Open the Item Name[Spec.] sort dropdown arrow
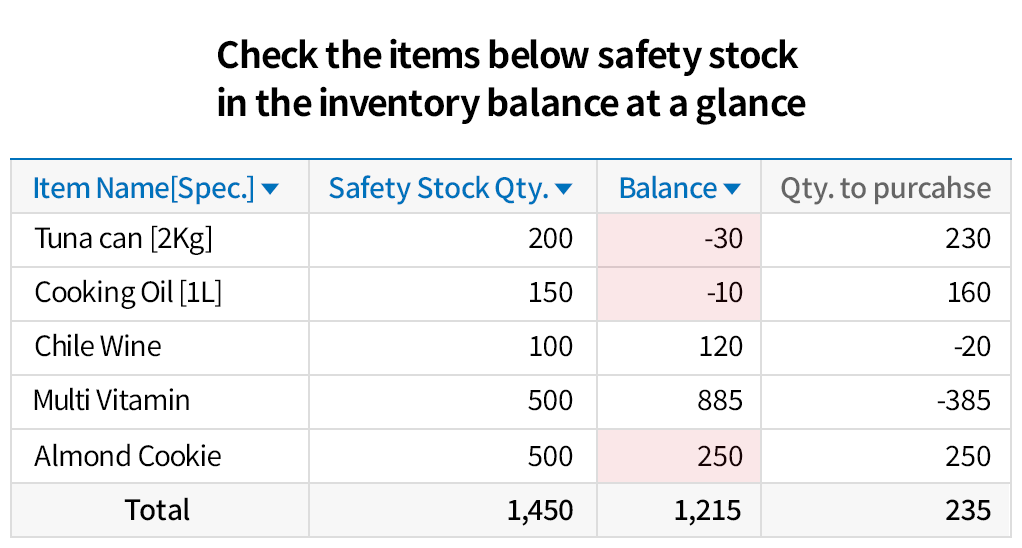Viewport: 1022px width, 548px height. (x=270, y=189)
